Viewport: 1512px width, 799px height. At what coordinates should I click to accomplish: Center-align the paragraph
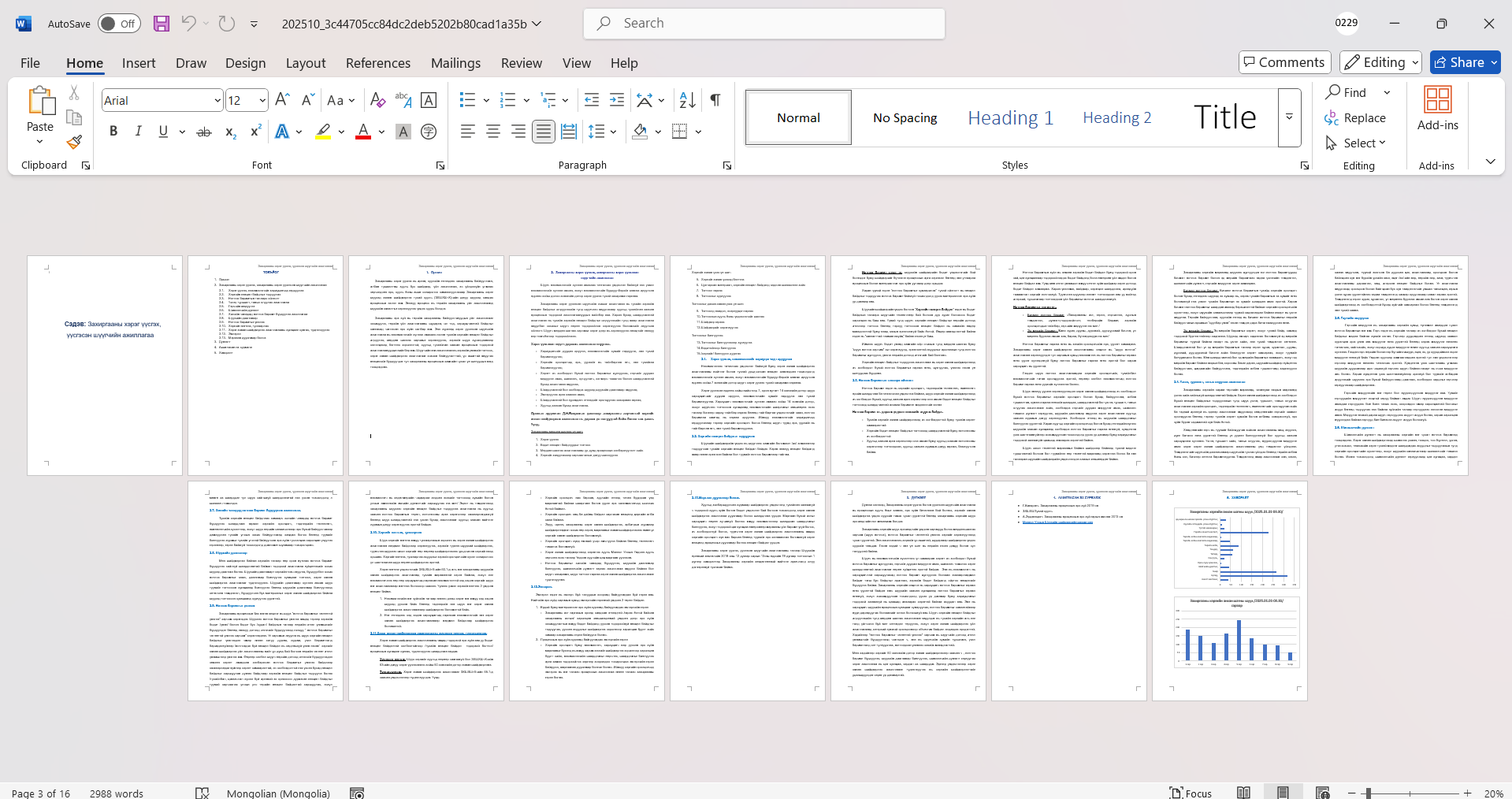pos(493,132)
